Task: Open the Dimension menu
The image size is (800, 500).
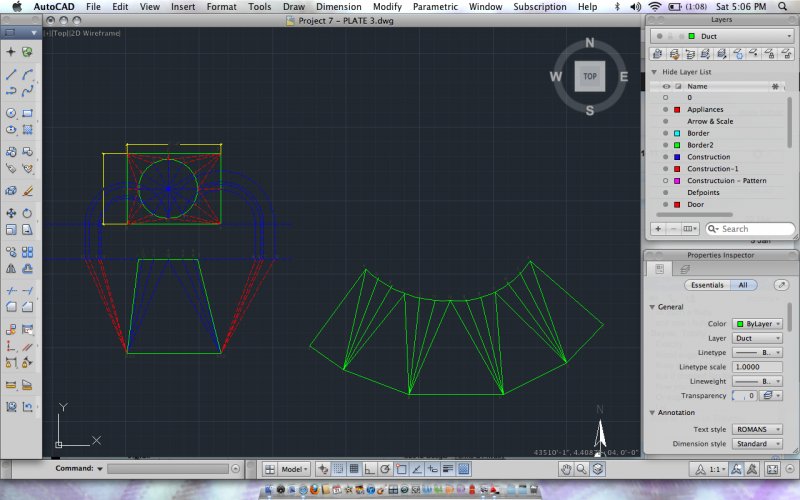Action: [339, 7]
